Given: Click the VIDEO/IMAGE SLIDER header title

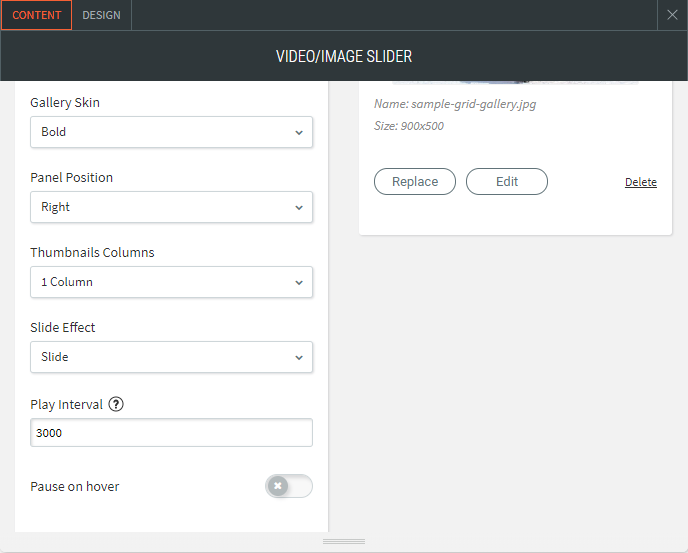Looking at the screenshot, I should tap(344, 56).
